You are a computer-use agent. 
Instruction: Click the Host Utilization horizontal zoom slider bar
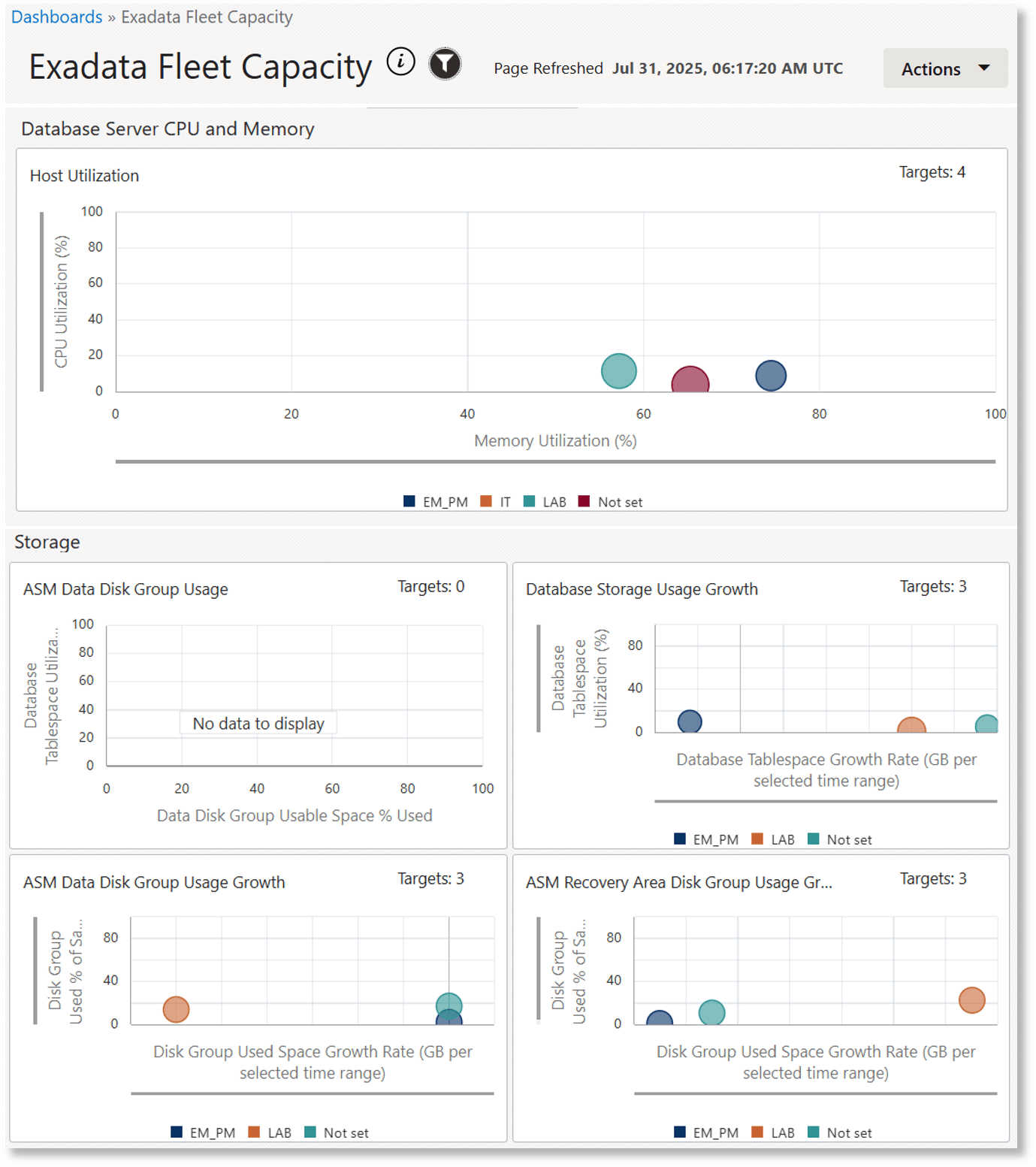(554, 461)
